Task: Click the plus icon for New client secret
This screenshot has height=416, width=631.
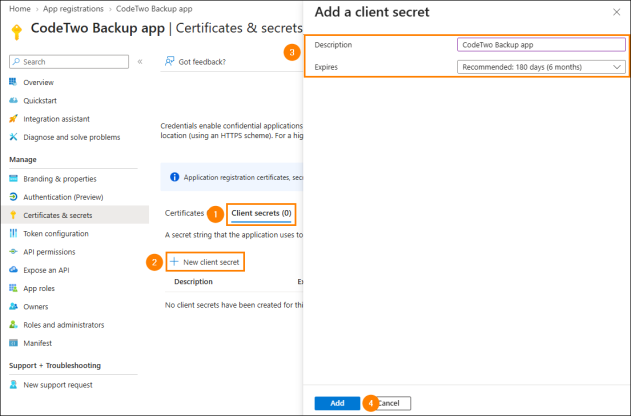Action: (174, 262)
